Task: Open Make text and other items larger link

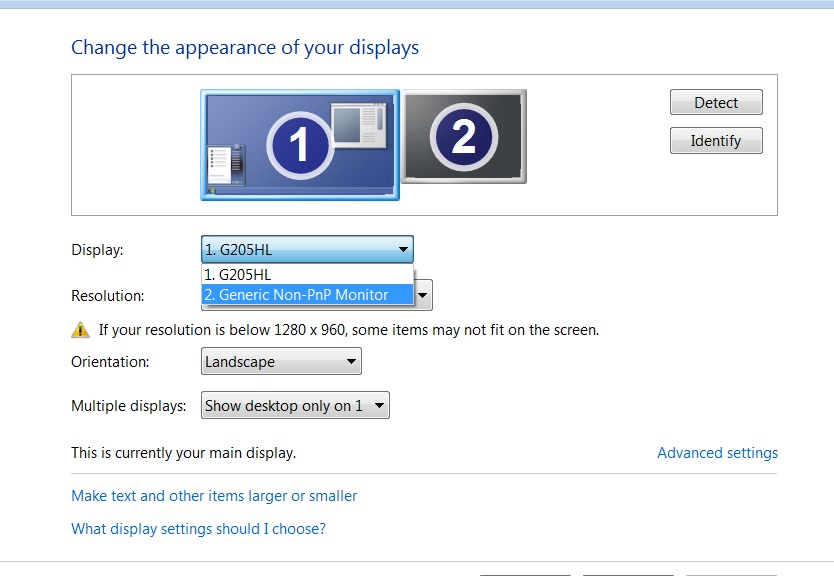Action: (214, 496)
